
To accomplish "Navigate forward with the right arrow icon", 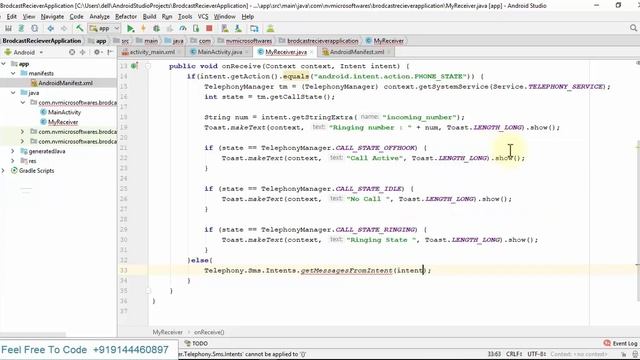I will tap(64, 29).
